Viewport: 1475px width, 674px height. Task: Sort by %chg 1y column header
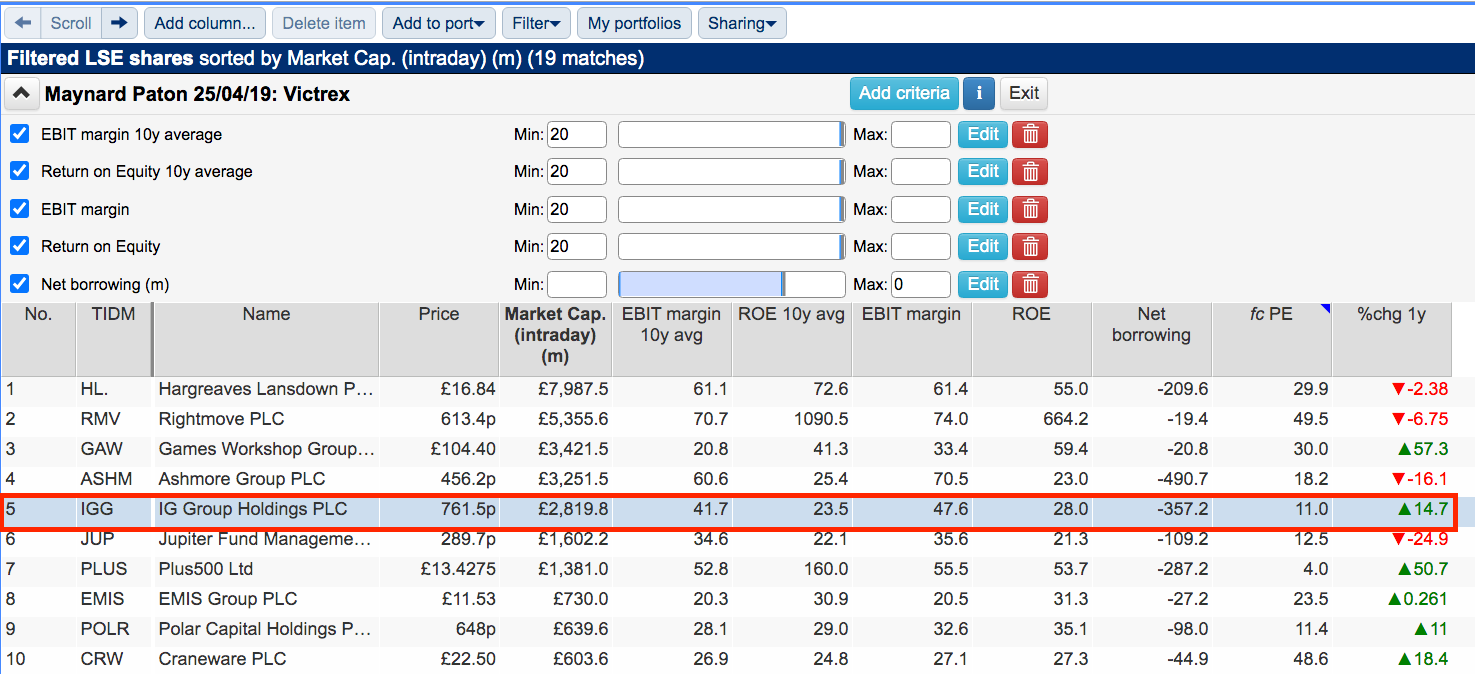(x=1391, y=339)
